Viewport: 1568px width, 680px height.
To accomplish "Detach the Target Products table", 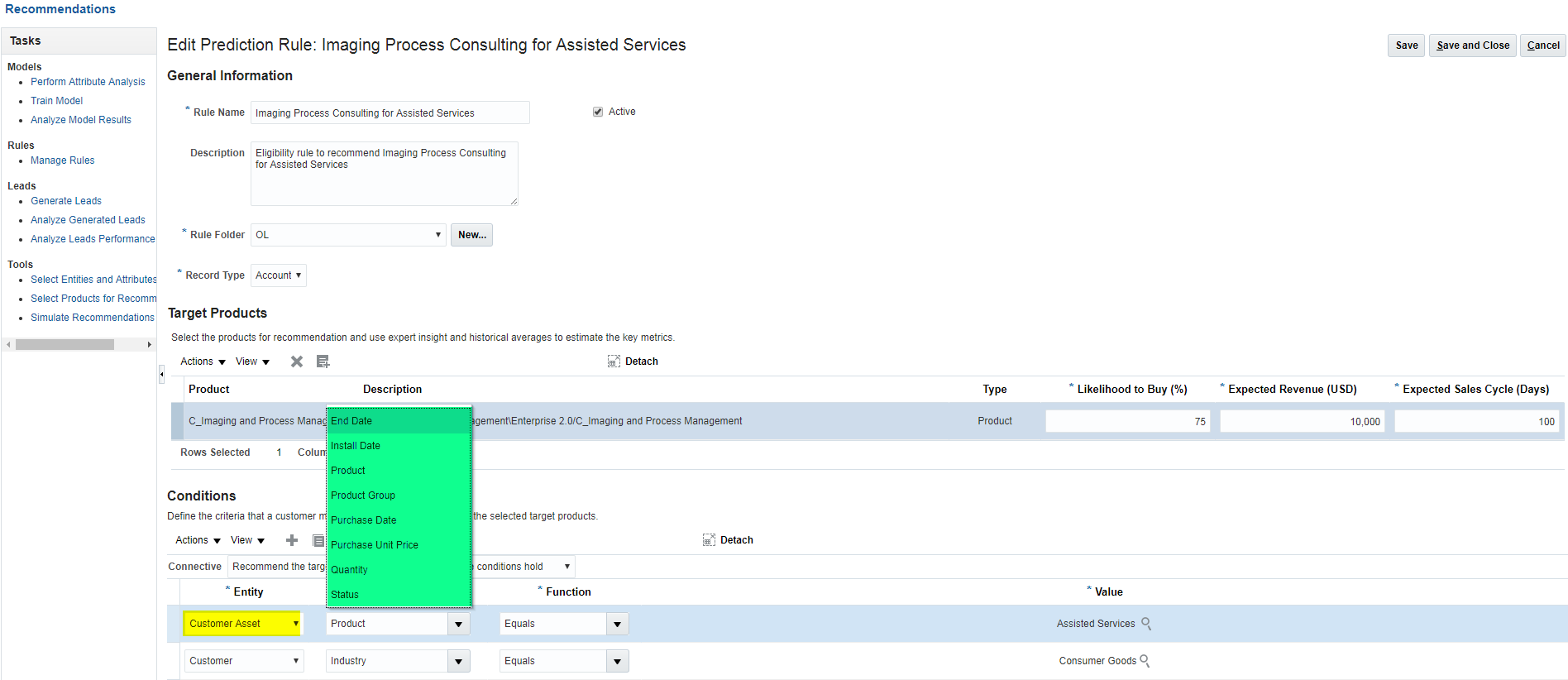I will tap(633, 362).
